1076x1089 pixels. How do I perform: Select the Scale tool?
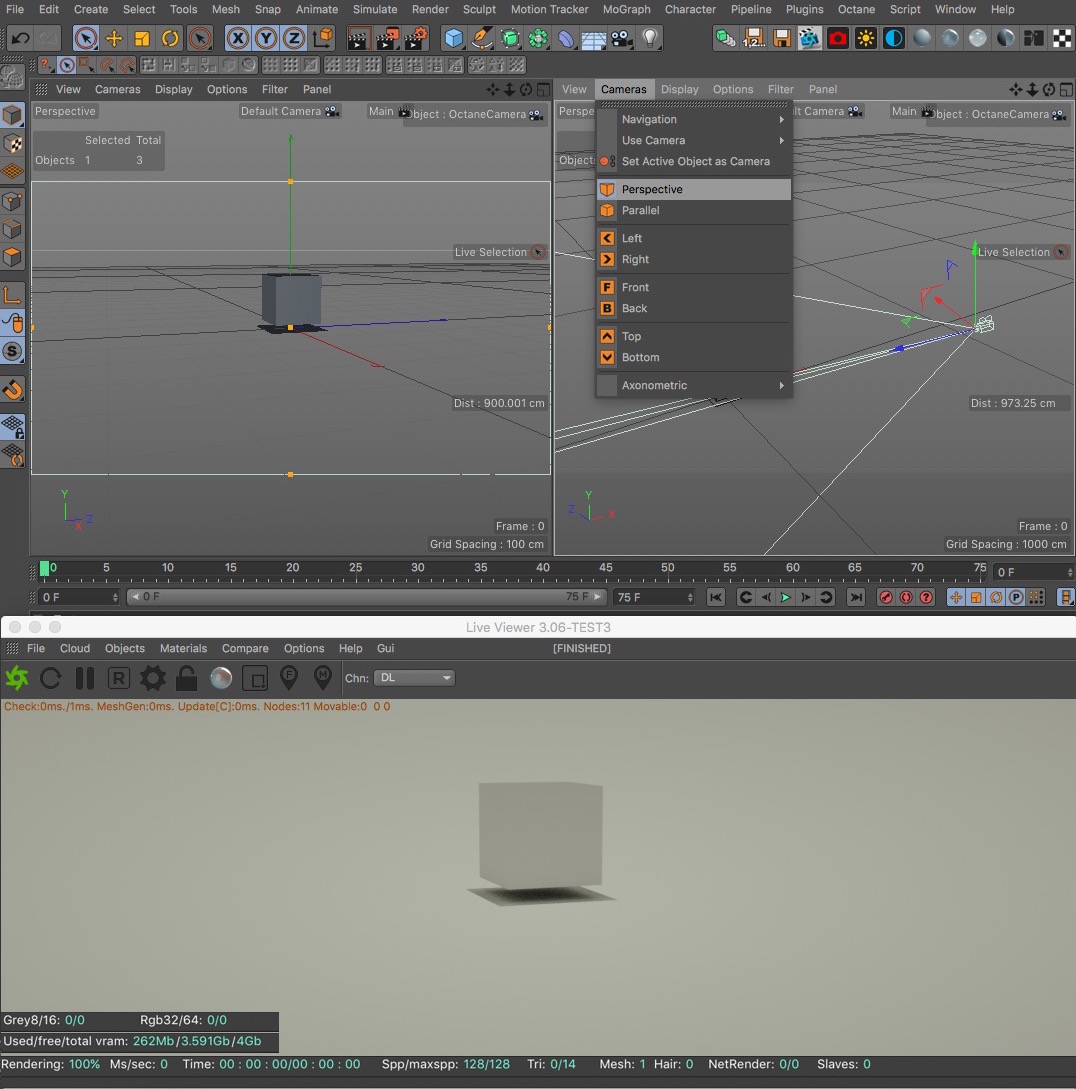click(142, 38)
